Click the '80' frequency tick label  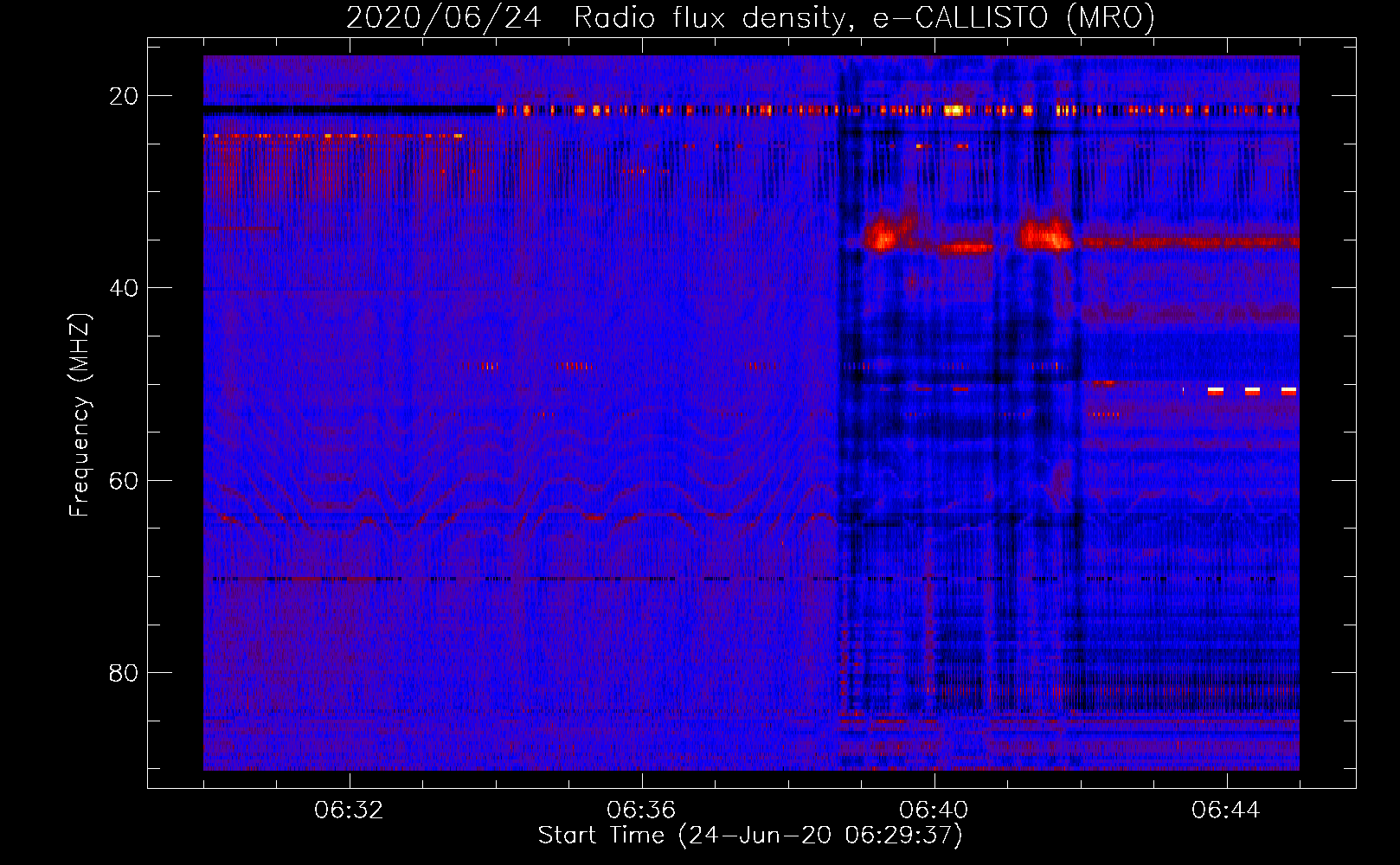[124, 673]
